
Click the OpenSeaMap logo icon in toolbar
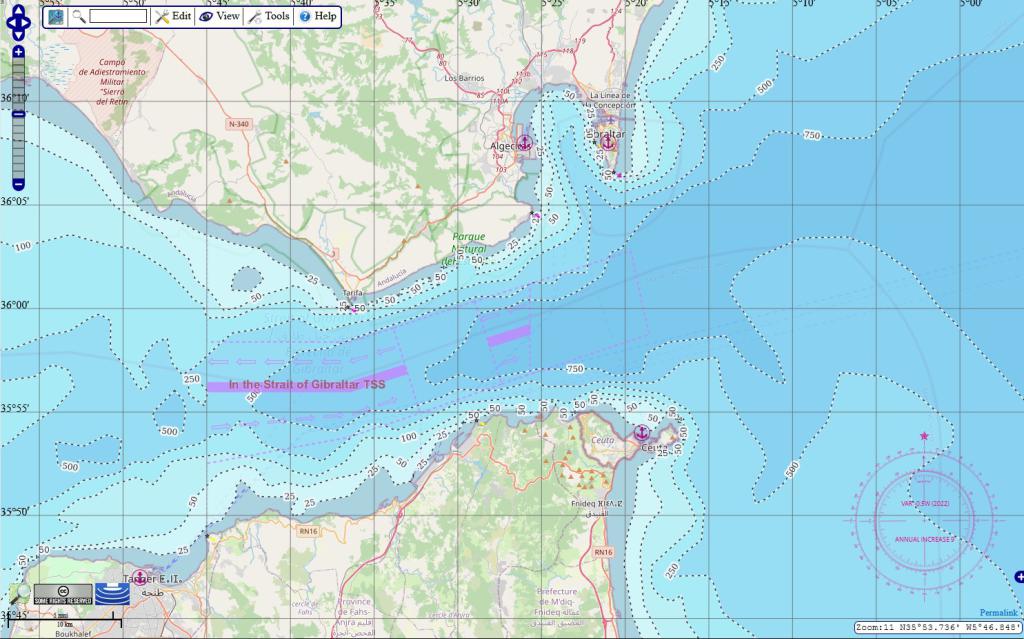(x=56, y=17)
